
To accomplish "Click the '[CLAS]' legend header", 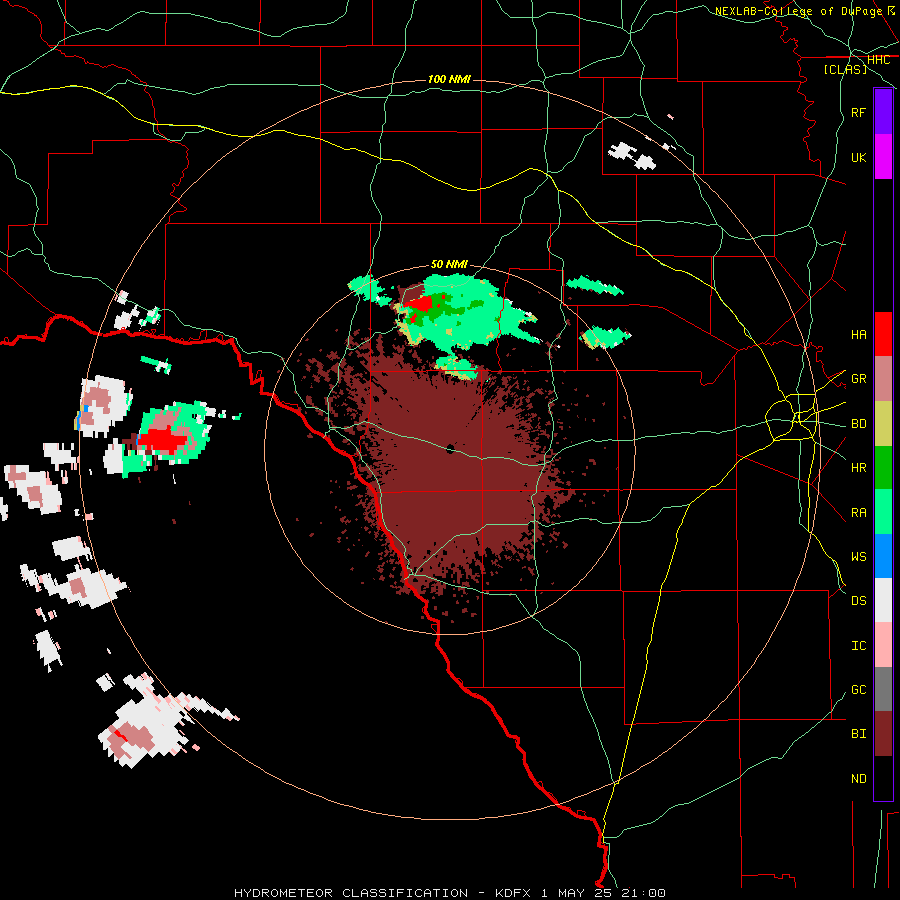I will [845, 69].
